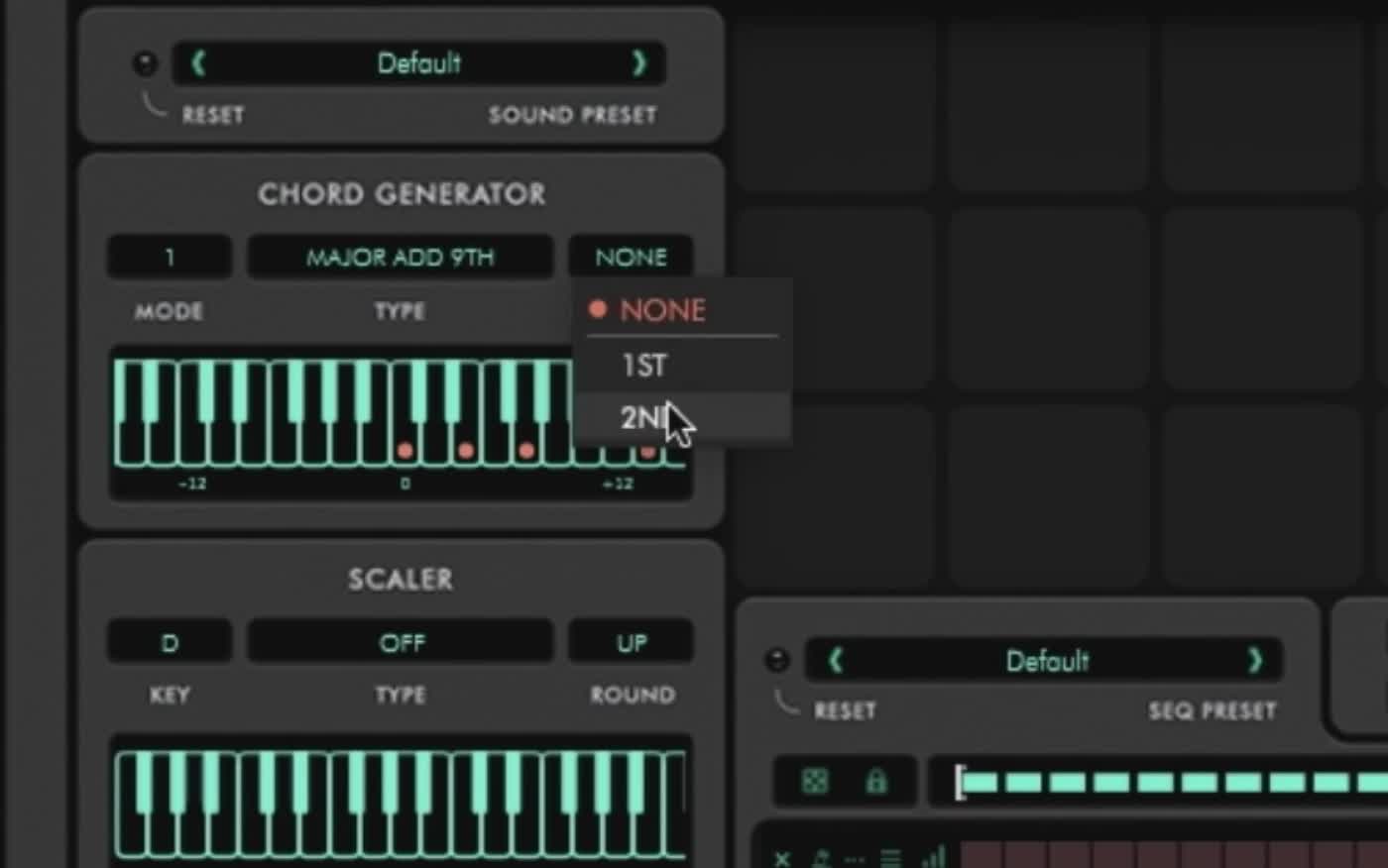Viewport: 1388px width, 868px height.
Task: Open the chord generator MODE dropdown
Action: [x=170, y=258]
